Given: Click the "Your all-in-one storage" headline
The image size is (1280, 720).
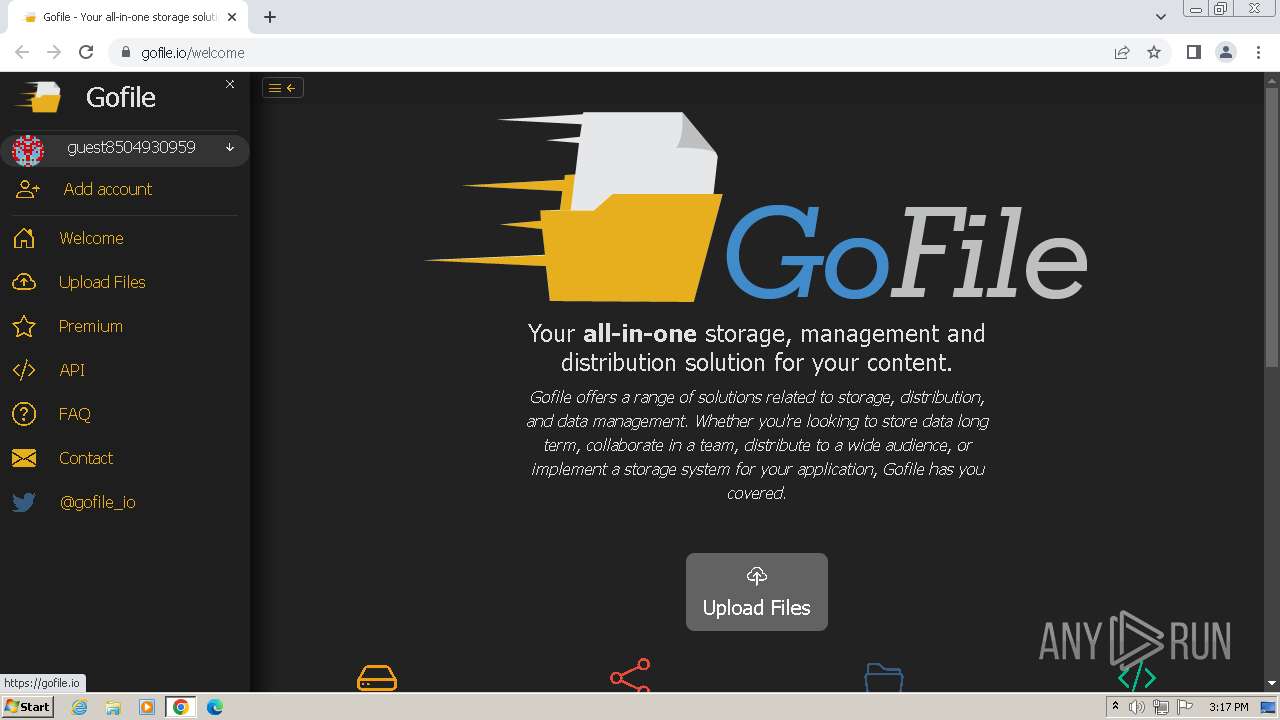Looking at the screenshot, I should (x=756, y=347).
